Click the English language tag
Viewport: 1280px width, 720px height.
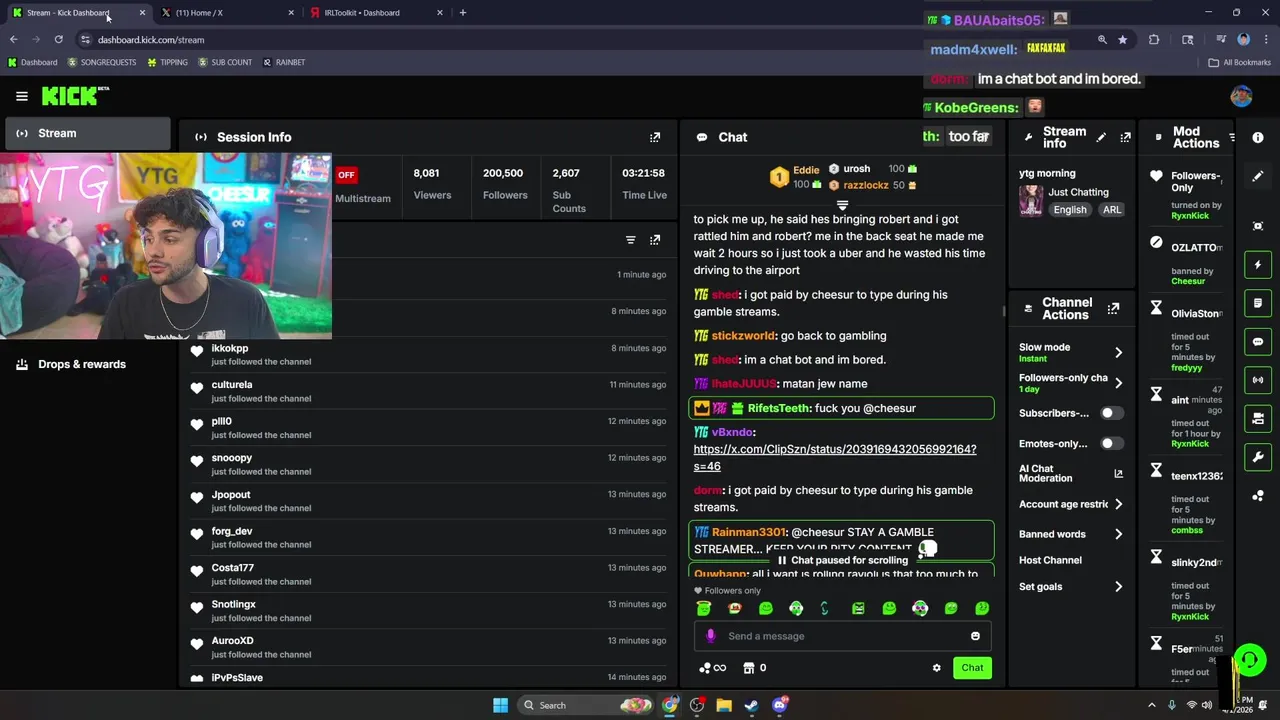click(1069, 210)
